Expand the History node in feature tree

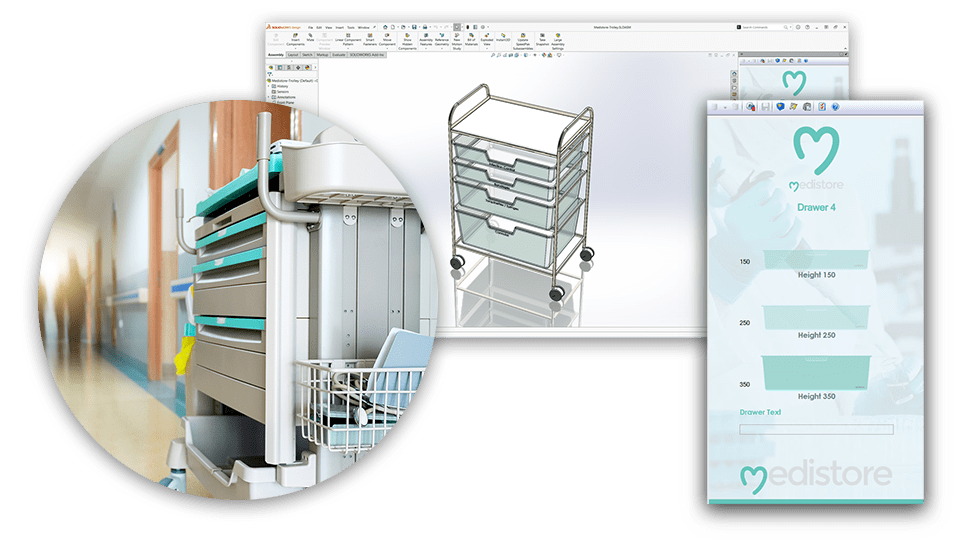point(269,87)
